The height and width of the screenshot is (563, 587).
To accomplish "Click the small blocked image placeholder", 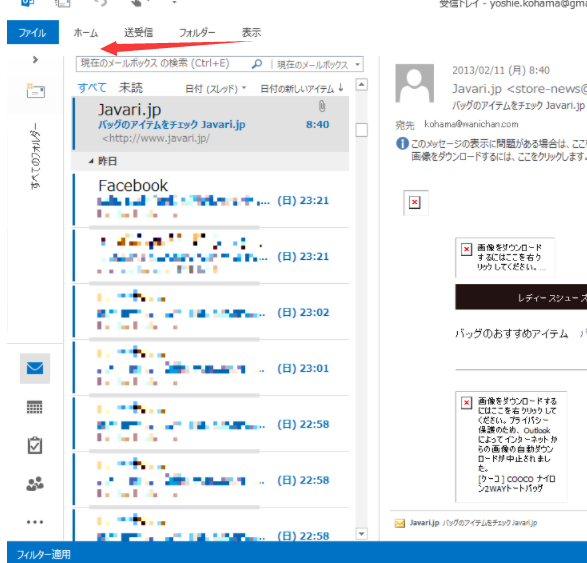I will point(415,203).
